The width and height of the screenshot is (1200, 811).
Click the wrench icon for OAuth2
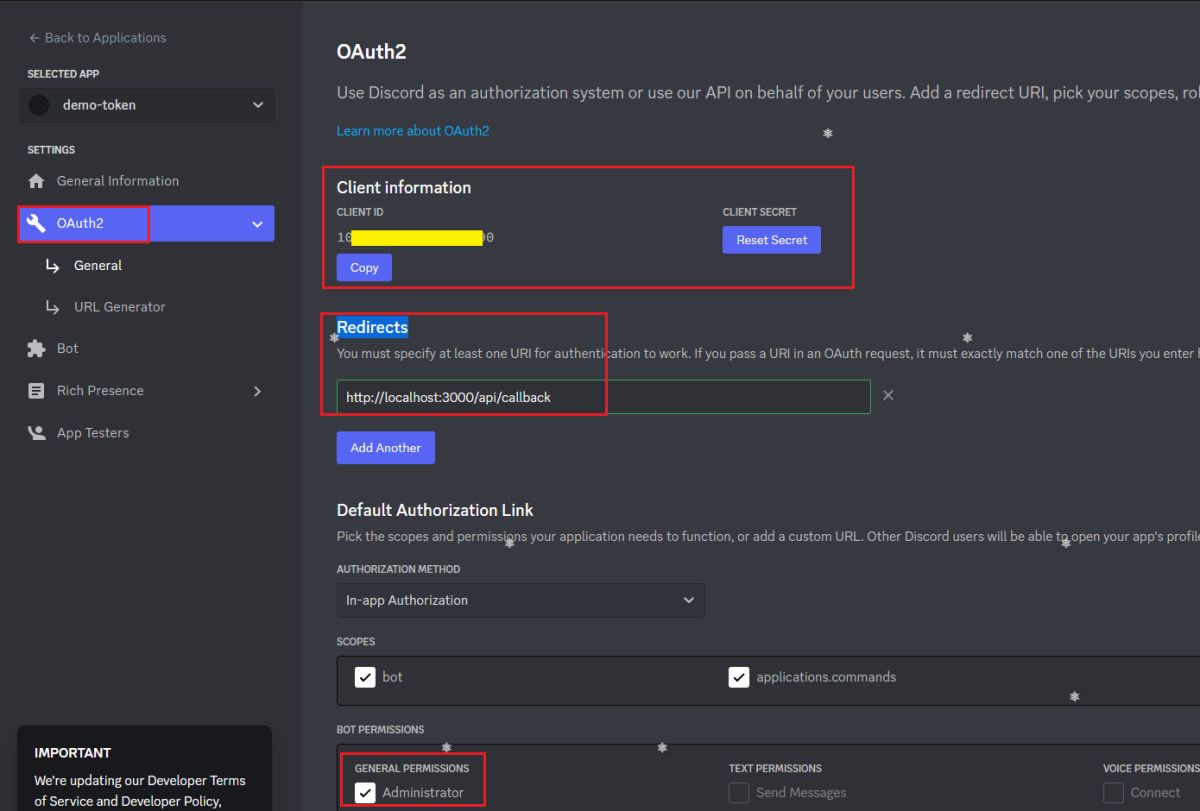click(x=37, y=224)
